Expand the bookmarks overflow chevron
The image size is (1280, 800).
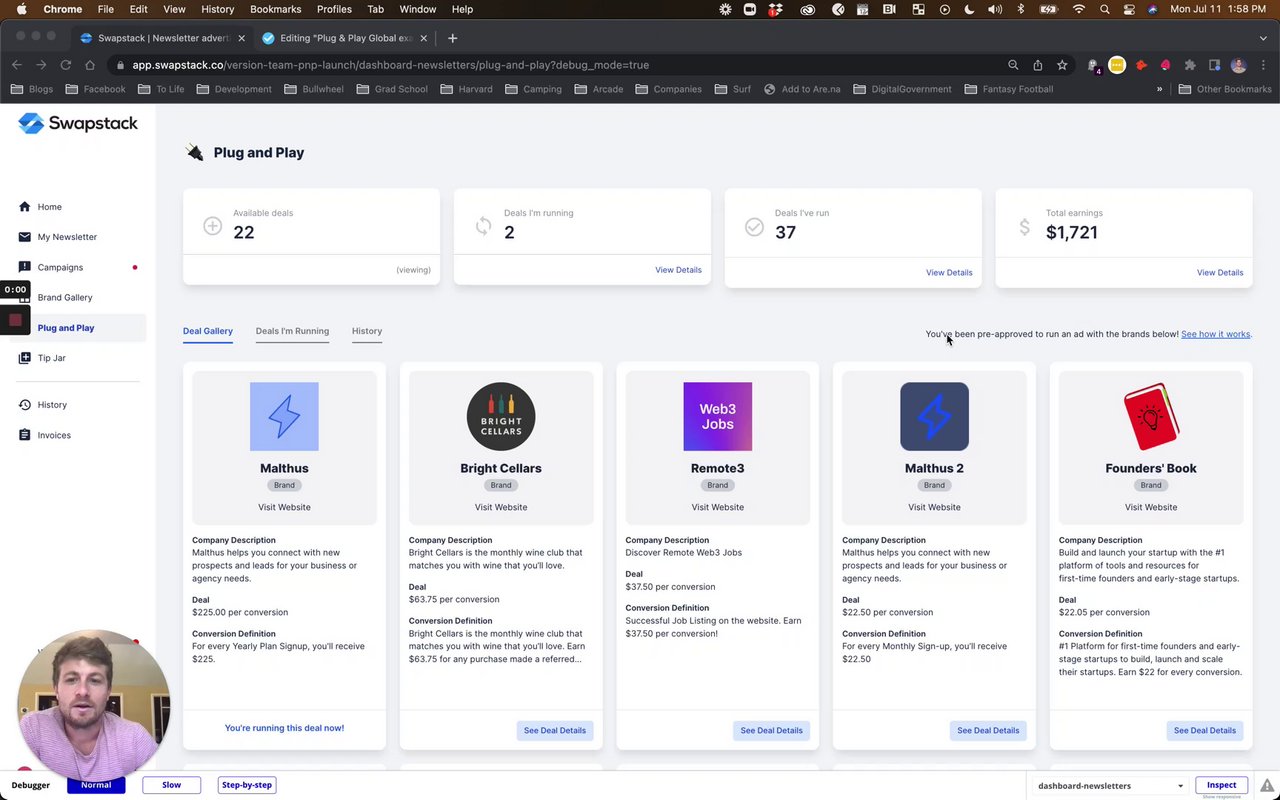(x=1159, y=89)
